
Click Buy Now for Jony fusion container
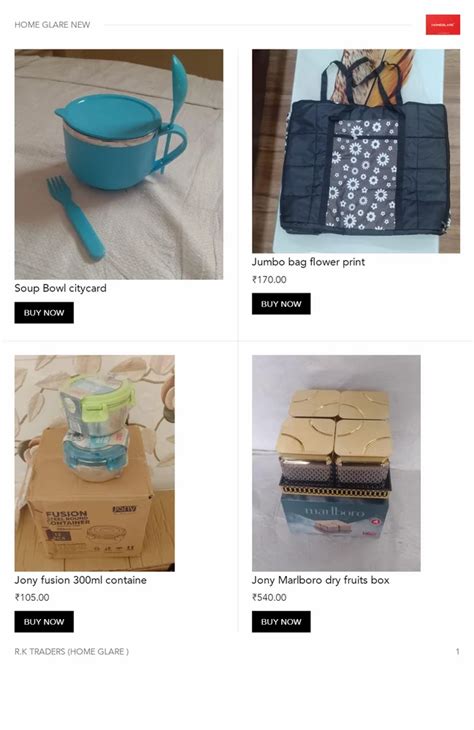[x=44, y=622]
